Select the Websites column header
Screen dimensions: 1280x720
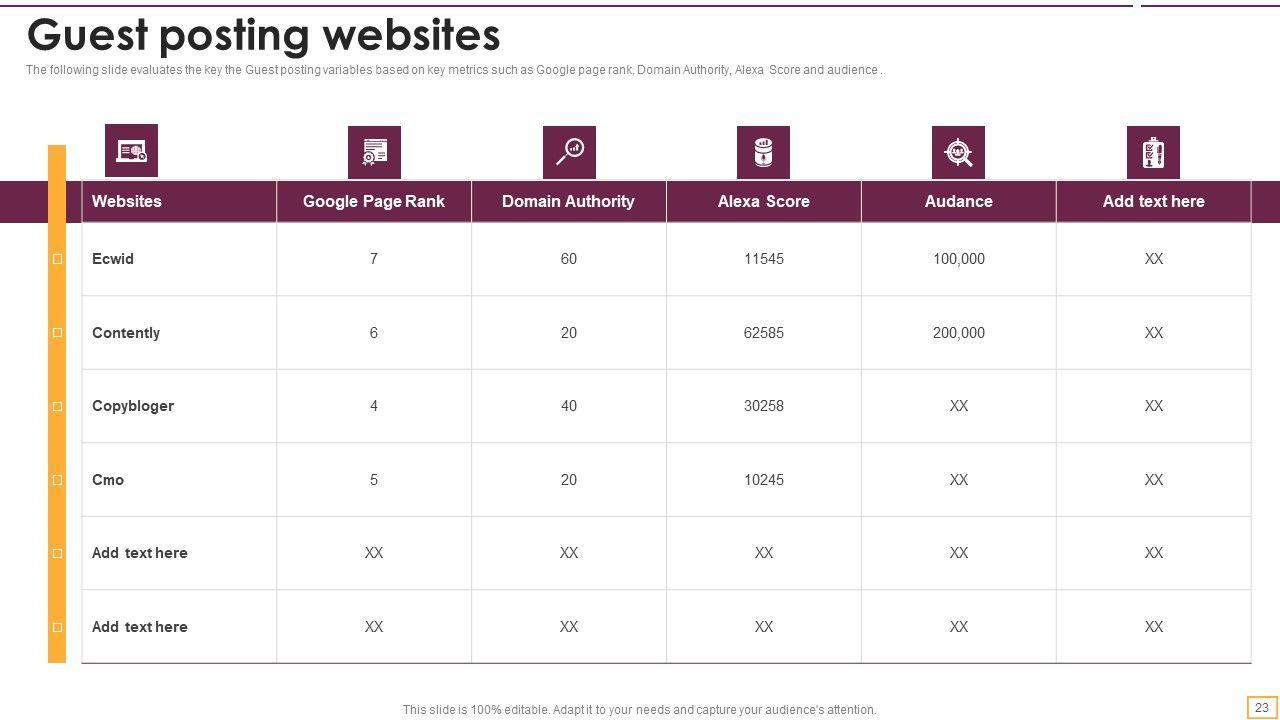click(x=127, y=201)
